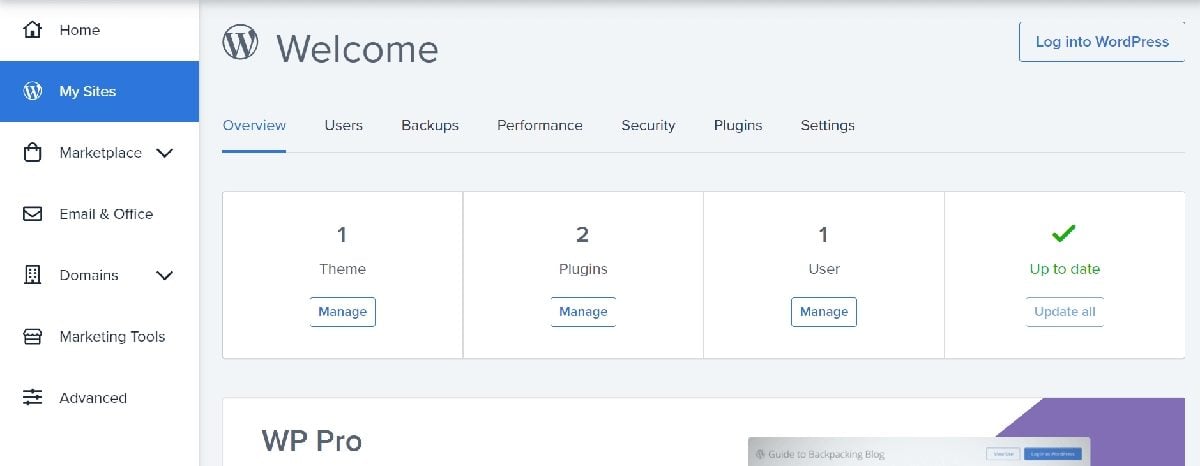Select the My Sites sidebar item
The width and height of the screenshot is (1200, 466).
pos(100,91)
